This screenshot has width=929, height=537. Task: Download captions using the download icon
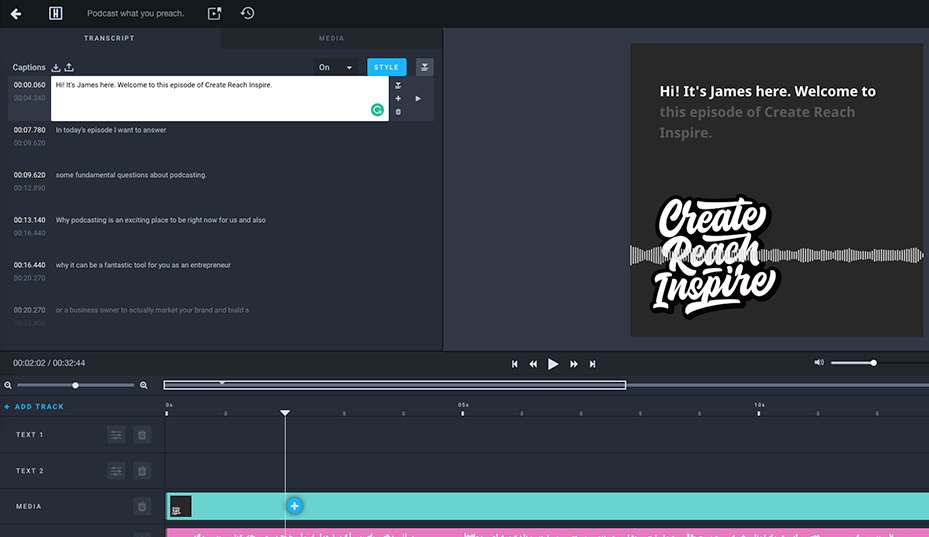click(x=56, y=68)
